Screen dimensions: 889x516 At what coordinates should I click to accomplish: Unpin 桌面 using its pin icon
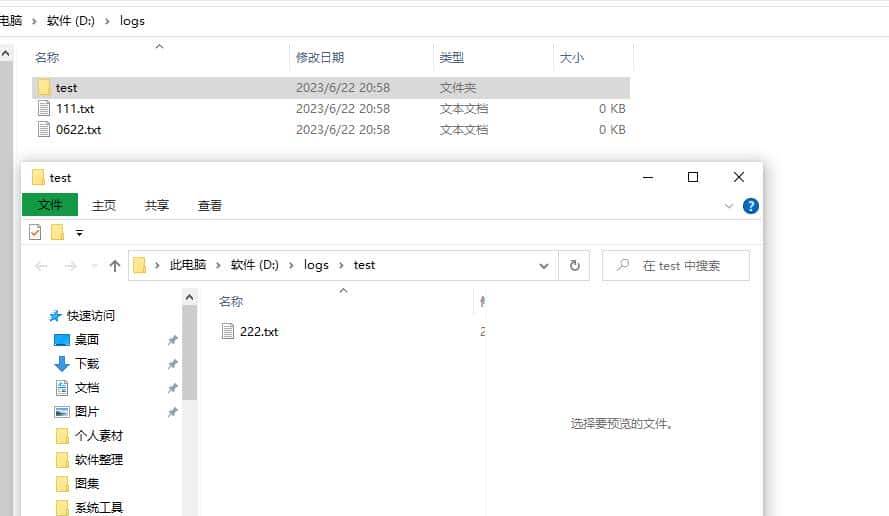[x=172, y=340]
